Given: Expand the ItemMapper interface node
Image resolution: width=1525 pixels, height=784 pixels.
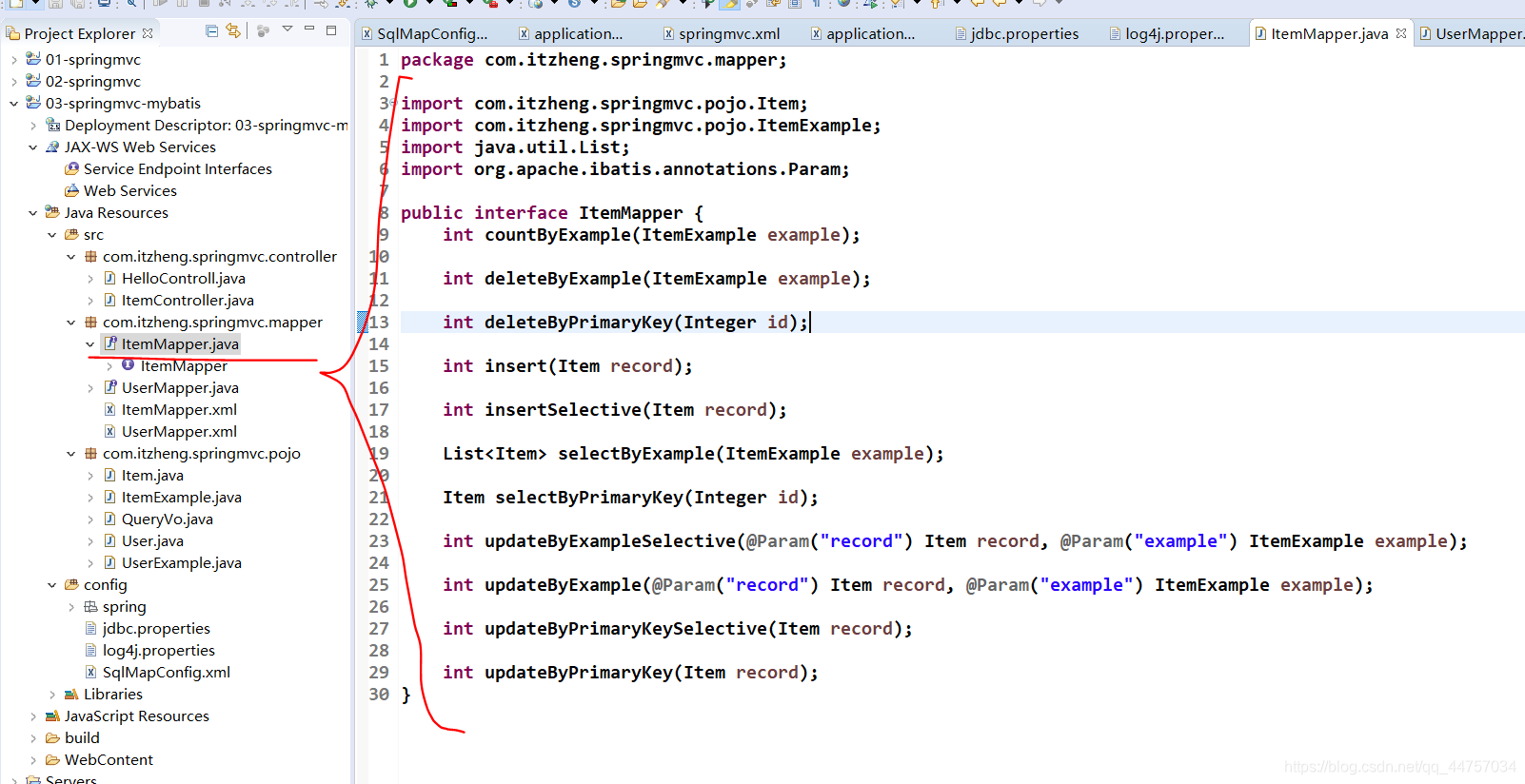Looking at the screenshot, I should tap(109, 365).
